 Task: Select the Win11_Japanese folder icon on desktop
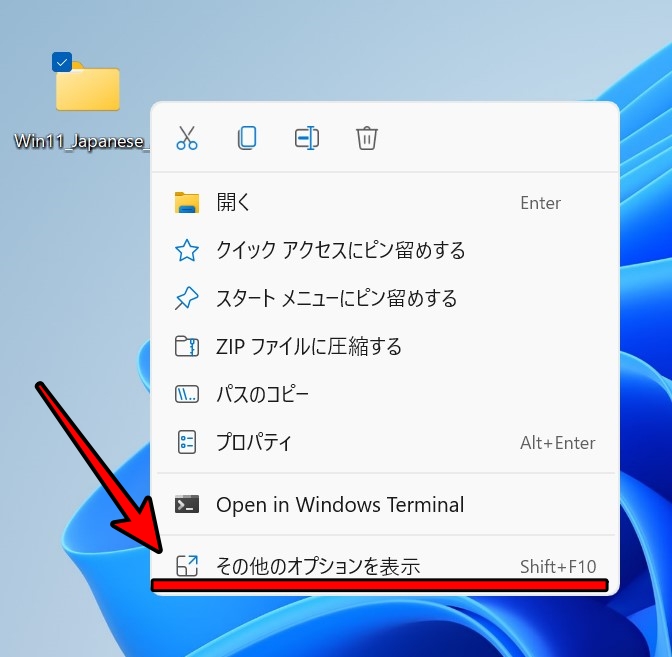(x=88, y=88)
